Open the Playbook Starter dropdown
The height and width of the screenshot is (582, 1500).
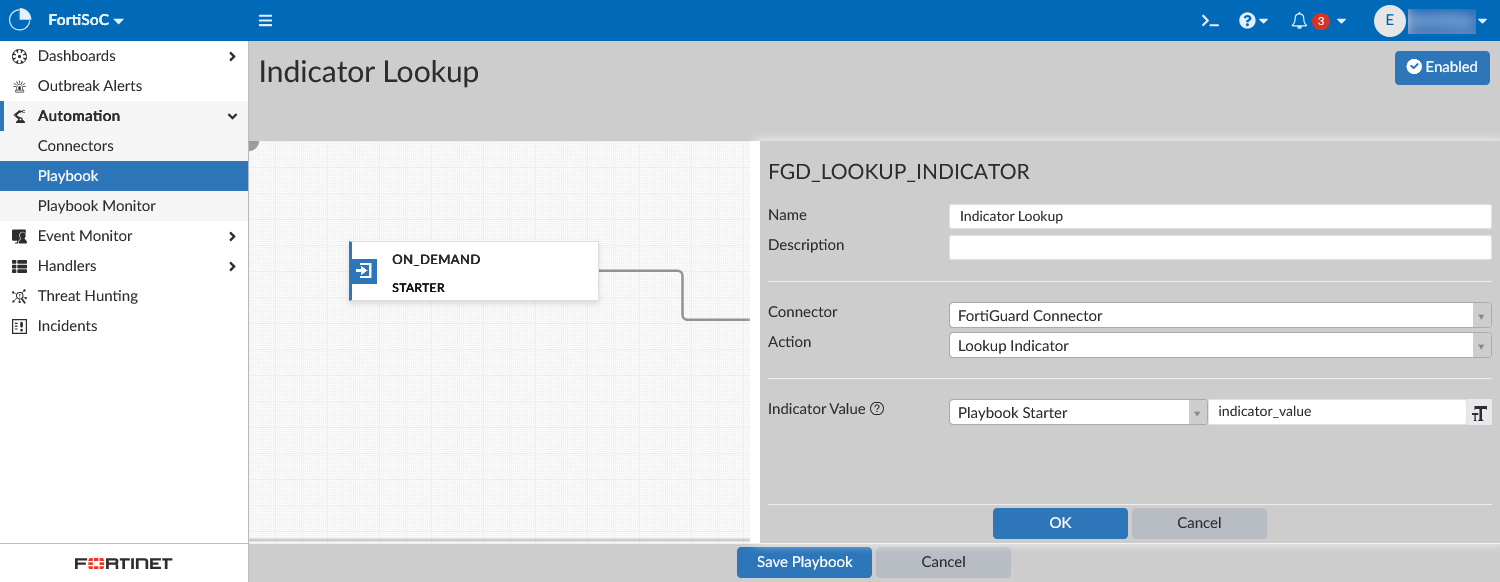(x=1076, y=413)
